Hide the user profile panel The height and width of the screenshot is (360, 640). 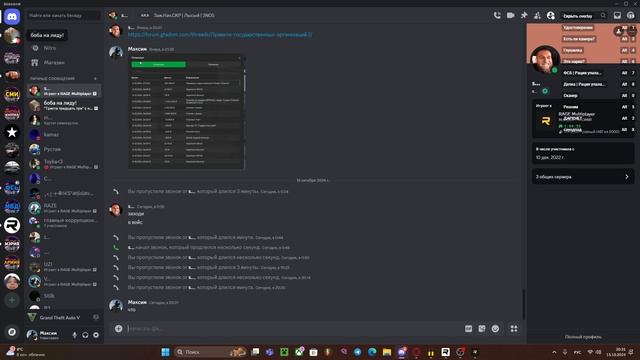[551, 16]
